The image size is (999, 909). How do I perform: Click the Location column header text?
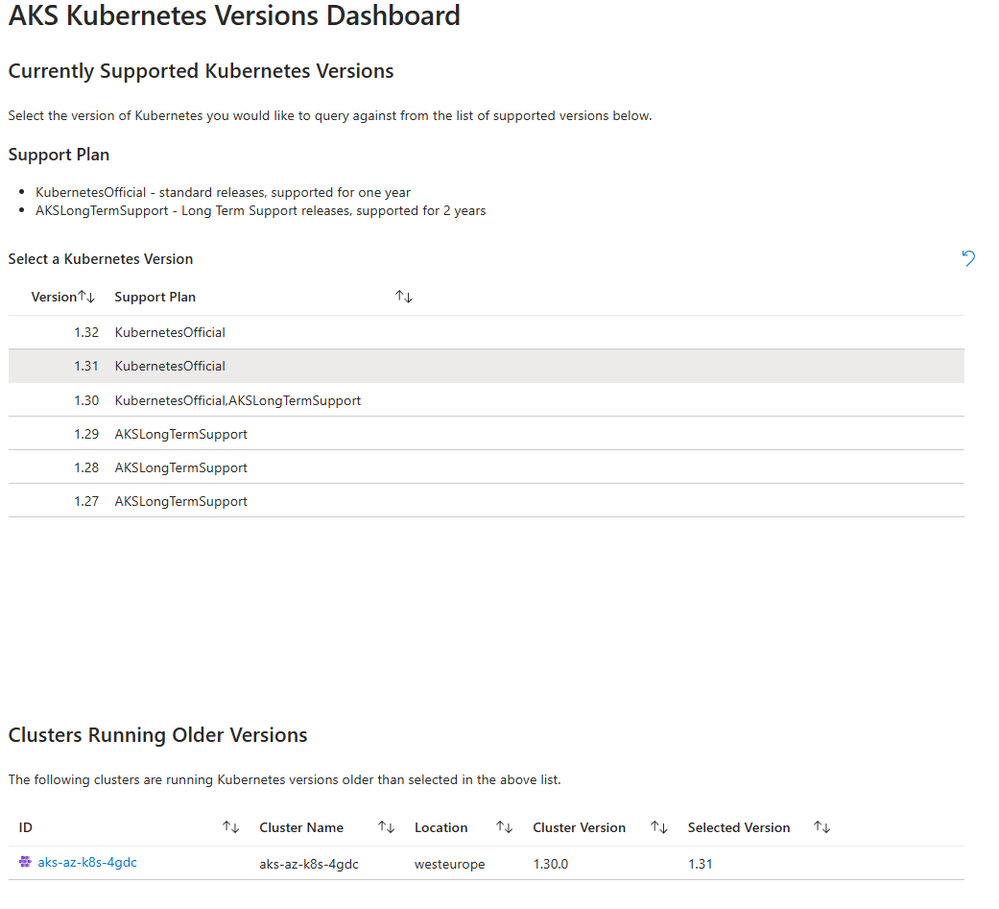441,827
